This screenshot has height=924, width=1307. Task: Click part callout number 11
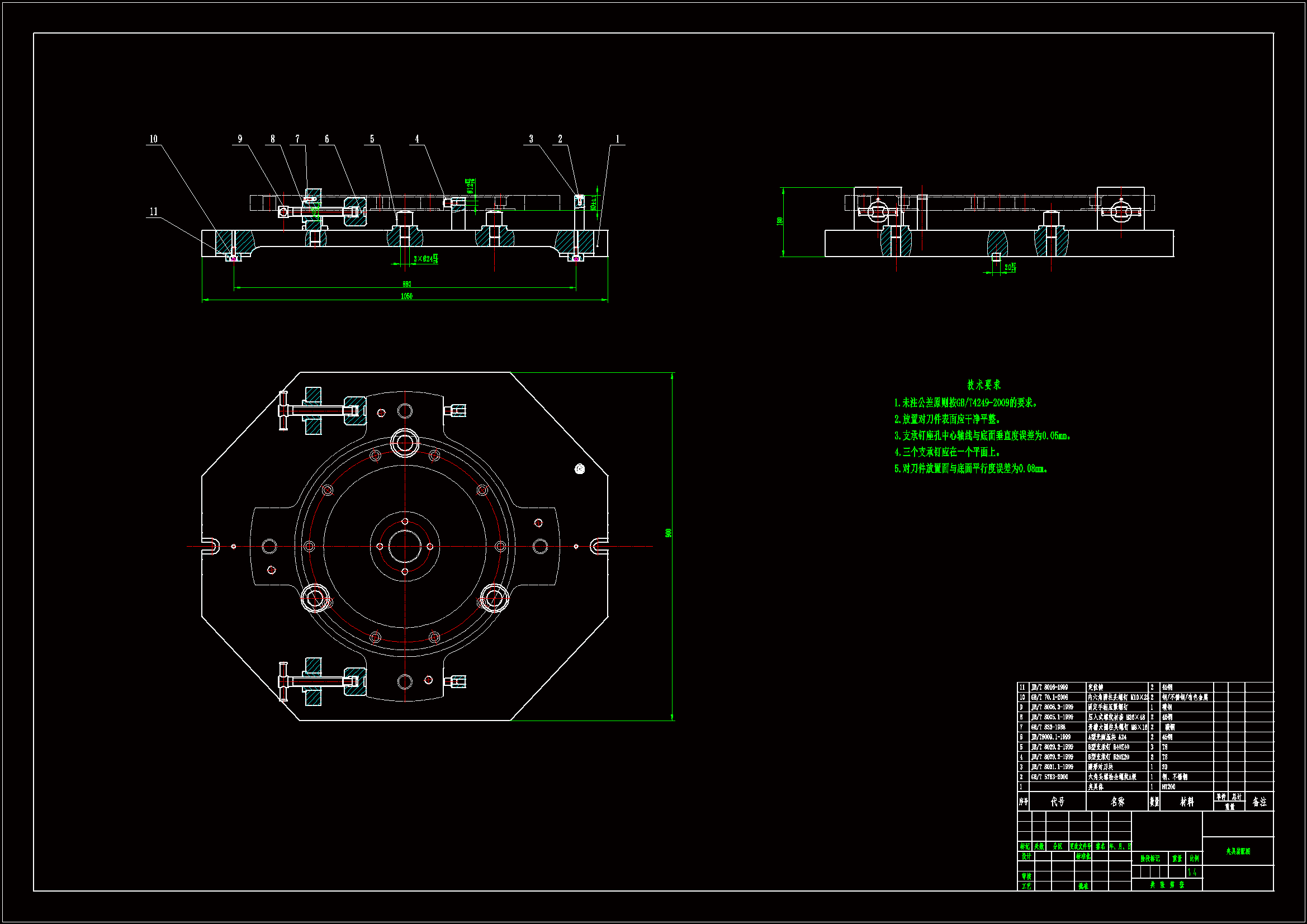(x=153, y=212)
